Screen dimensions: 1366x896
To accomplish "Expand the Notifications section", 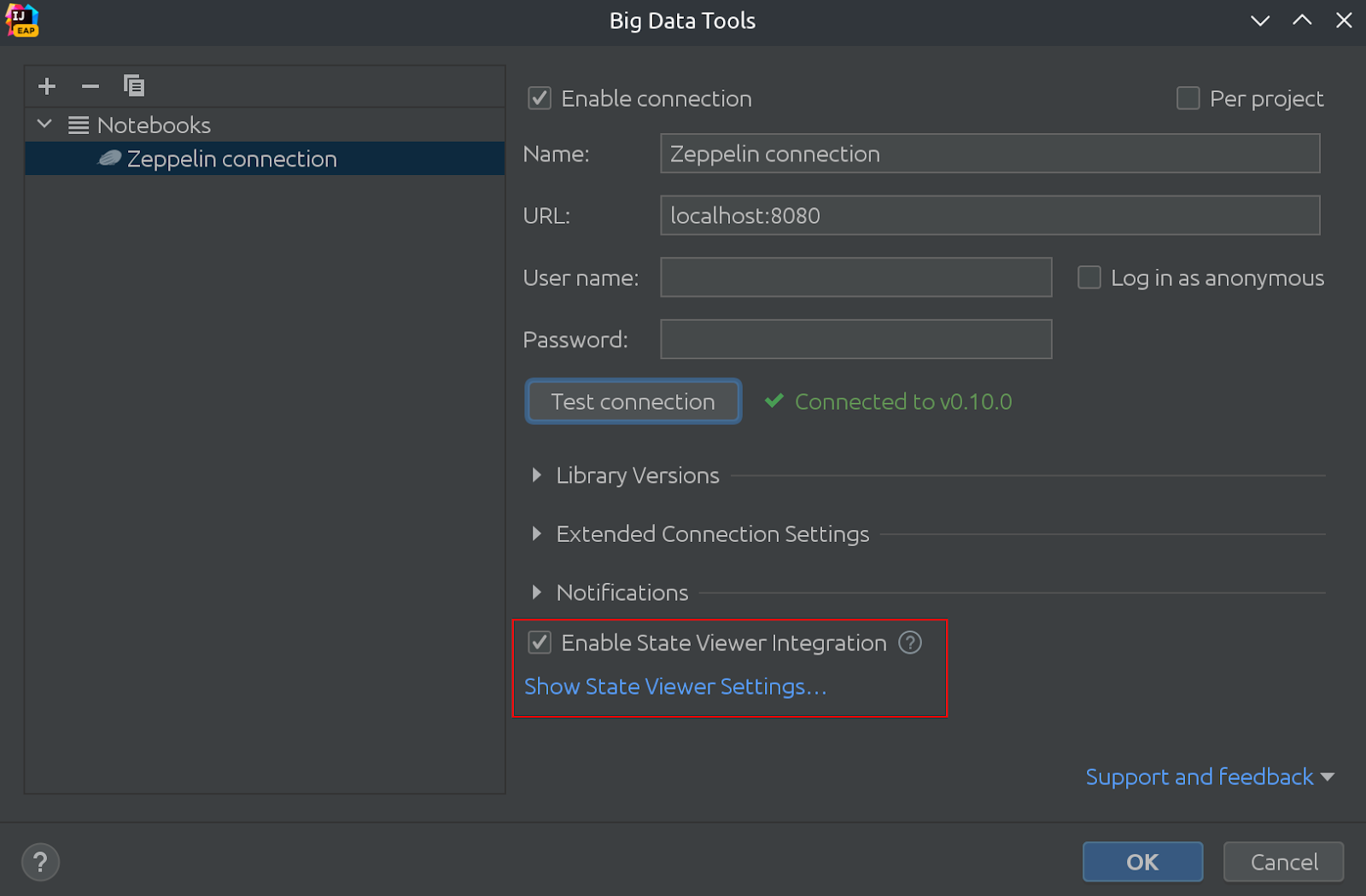I will [536, 592].
